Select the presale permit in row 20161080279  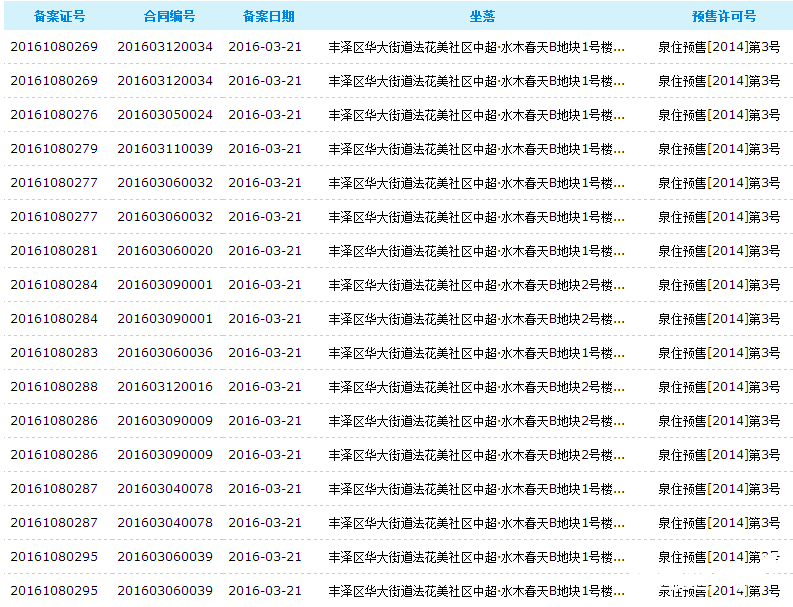tap(719, 149)
